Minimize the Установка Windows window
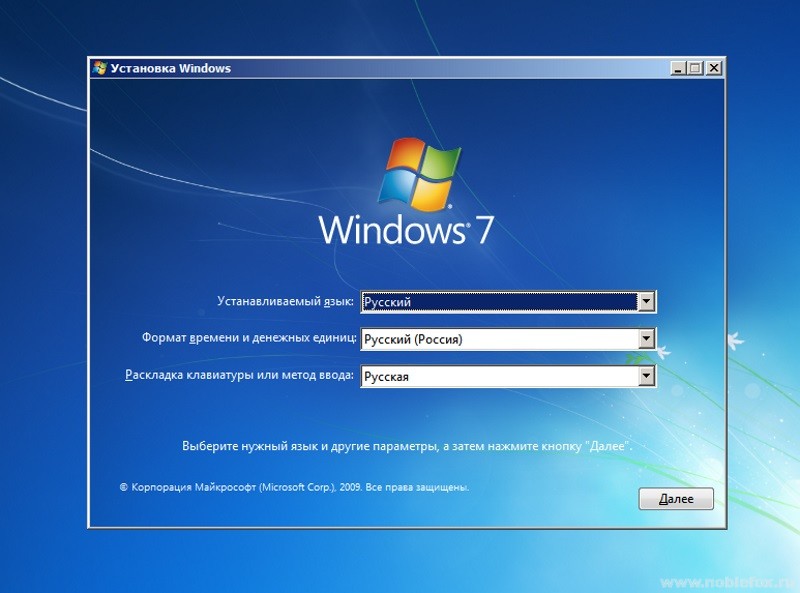Image resolution: width=800 pixels, height=593 pixels. click(679, 69)
